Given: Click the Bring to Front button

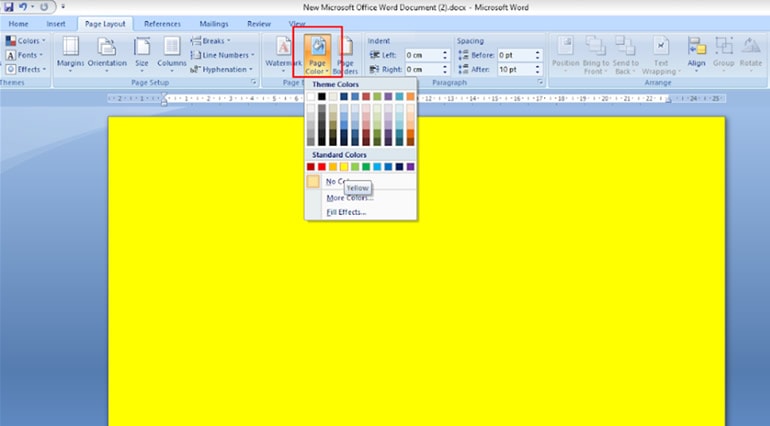Looking at the screenshot, I should (x=596, y=55).
